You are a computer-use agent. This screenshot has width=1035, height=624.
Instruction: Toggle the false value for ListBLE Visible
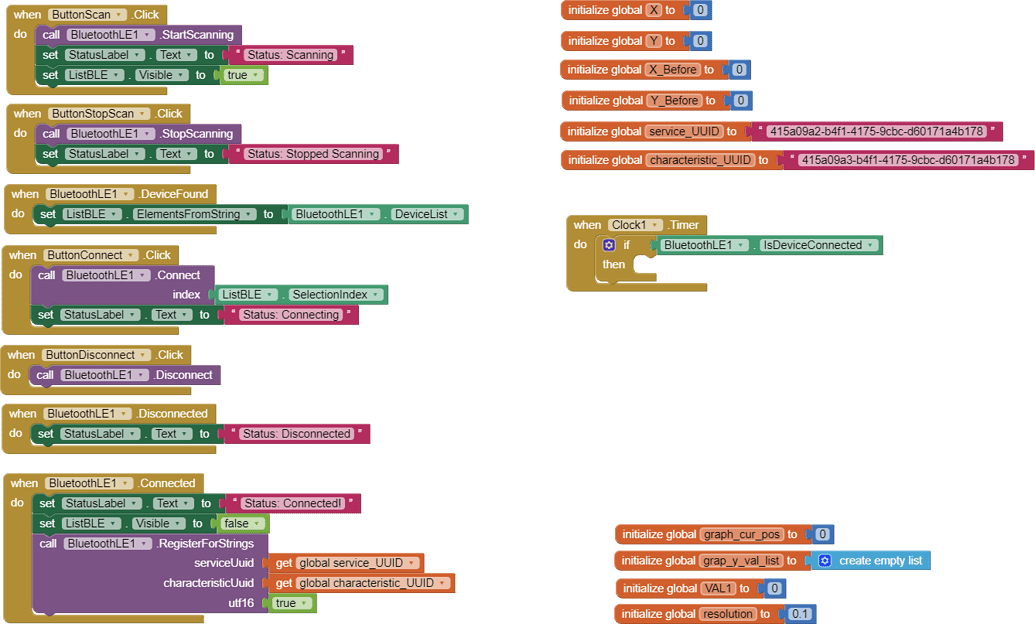pos(242,524)
